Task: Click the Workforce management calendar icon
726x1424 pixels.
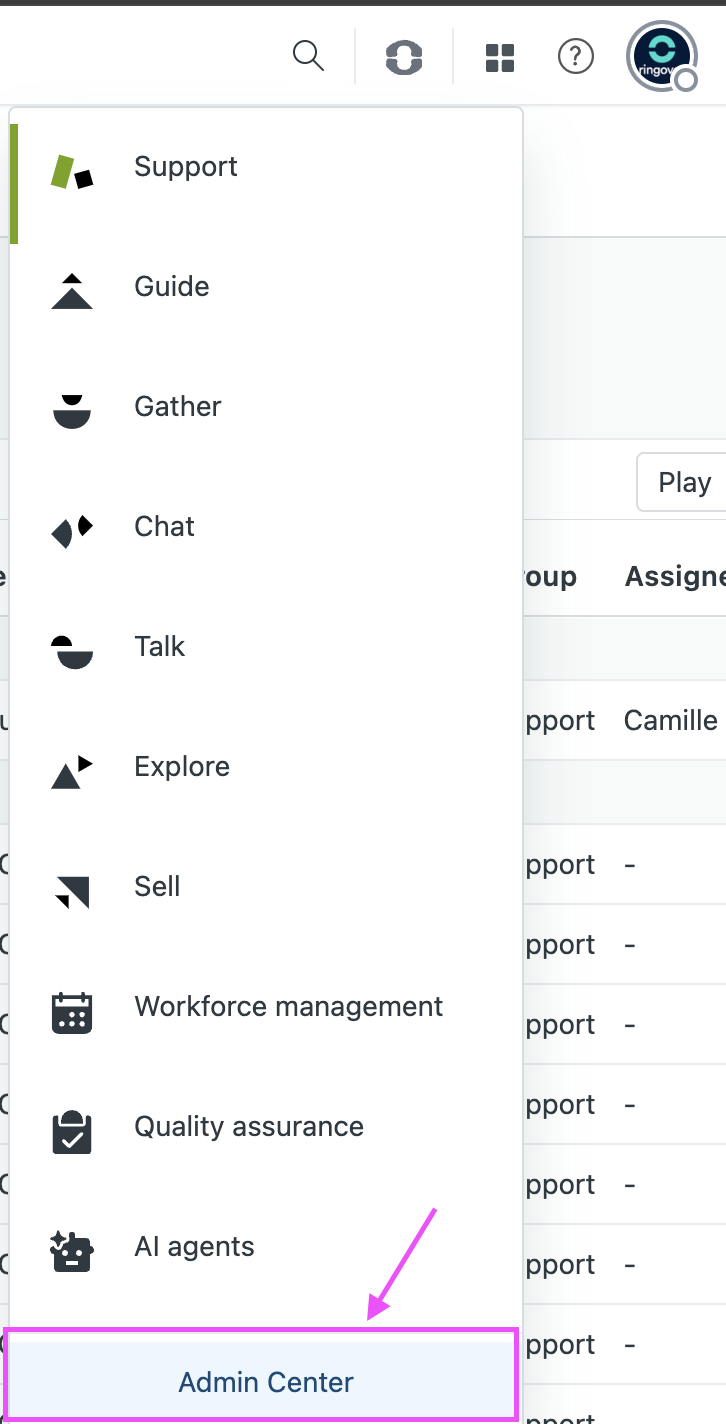Action: (72, 1012)
